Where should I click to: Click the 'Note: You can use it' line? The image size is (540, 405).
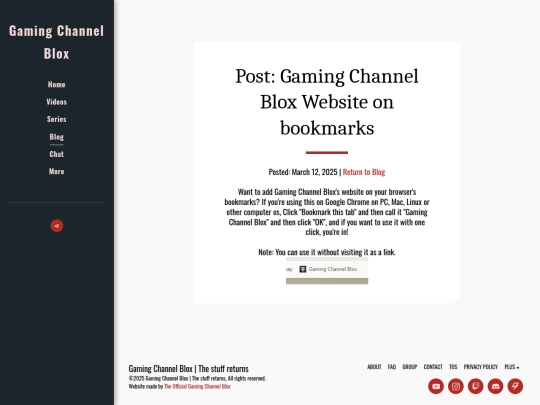tap(327, 252)
